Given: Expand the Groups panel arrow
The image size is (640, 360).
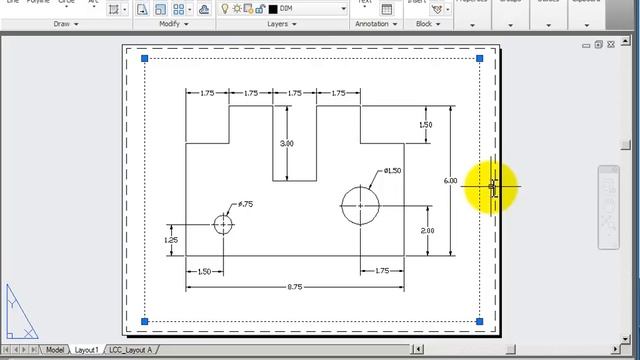Looking at the screenshot, I should coord(510,25).
